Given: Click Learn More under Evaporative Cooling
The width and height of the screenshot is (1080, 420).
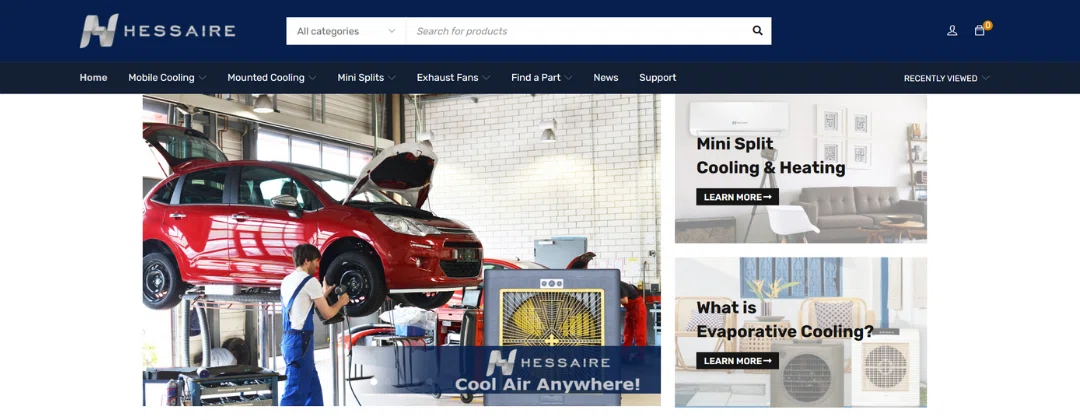Looking at the screenshot, I should [737, 361].
